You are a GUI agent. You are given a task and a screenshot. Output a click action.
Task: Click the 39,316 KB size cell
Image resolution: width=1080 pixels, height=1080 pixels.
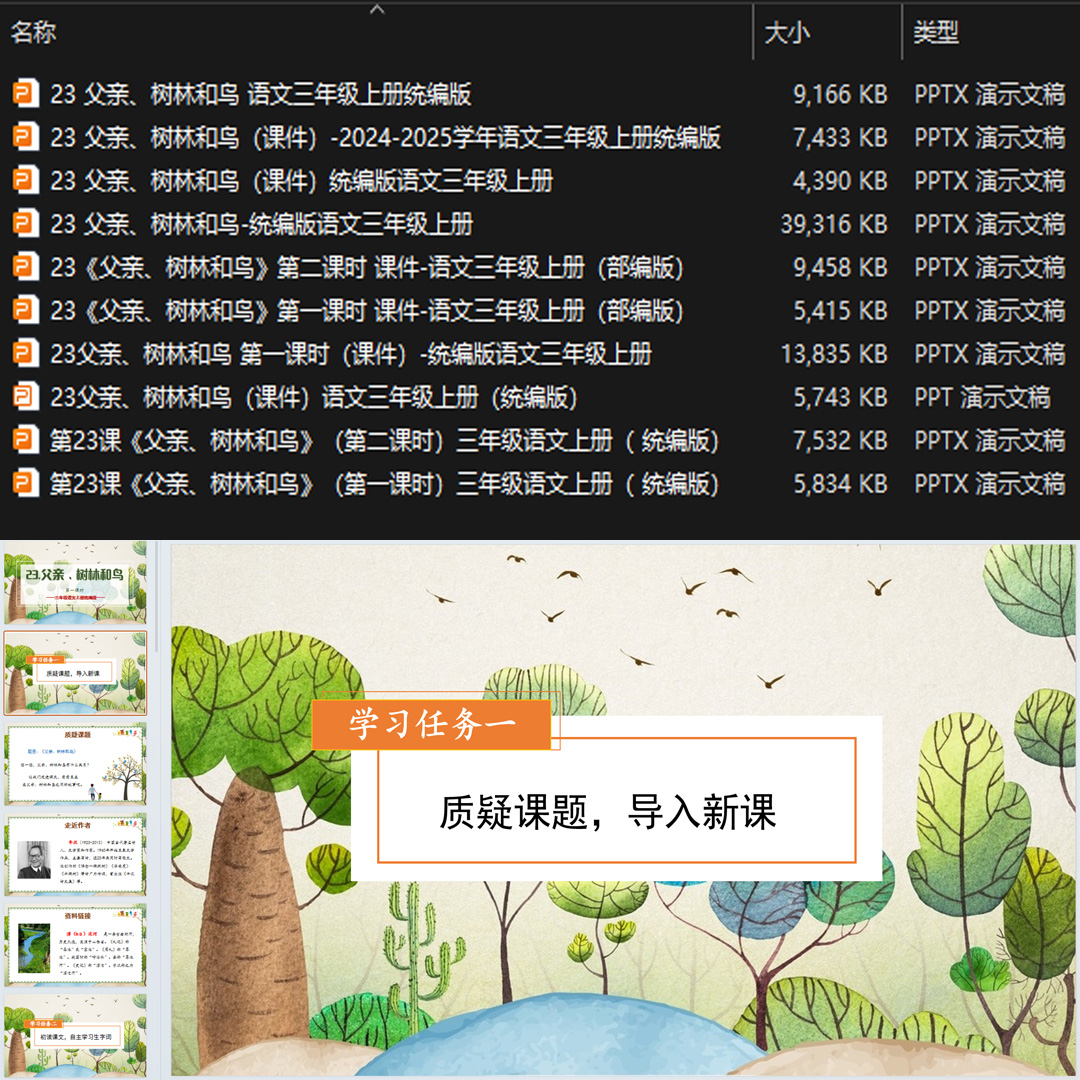click(833, 224)
